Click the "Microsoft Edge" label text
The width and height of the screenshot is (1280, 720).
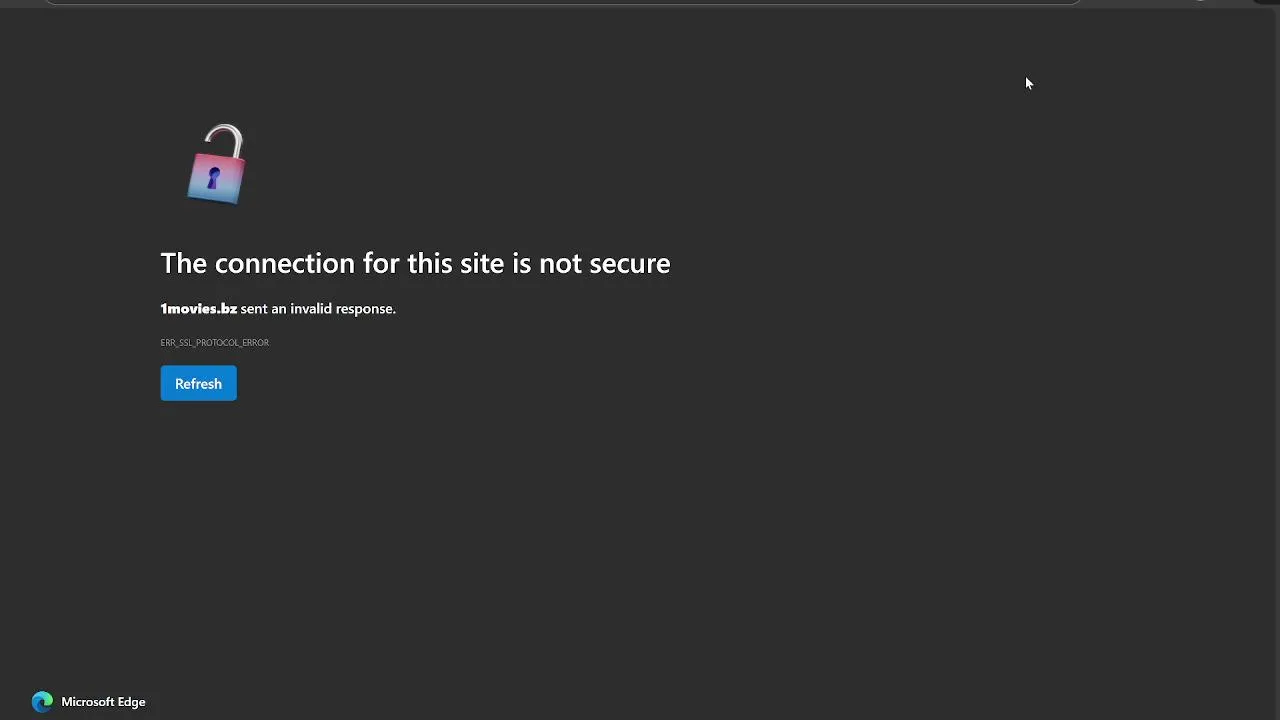103,702
